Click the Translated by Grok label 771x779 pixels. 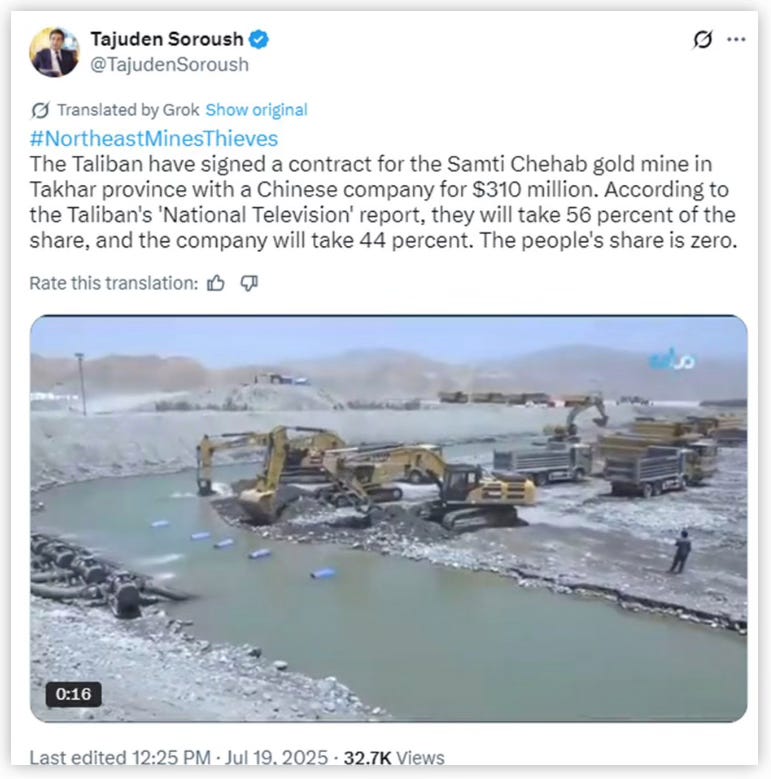128,110
